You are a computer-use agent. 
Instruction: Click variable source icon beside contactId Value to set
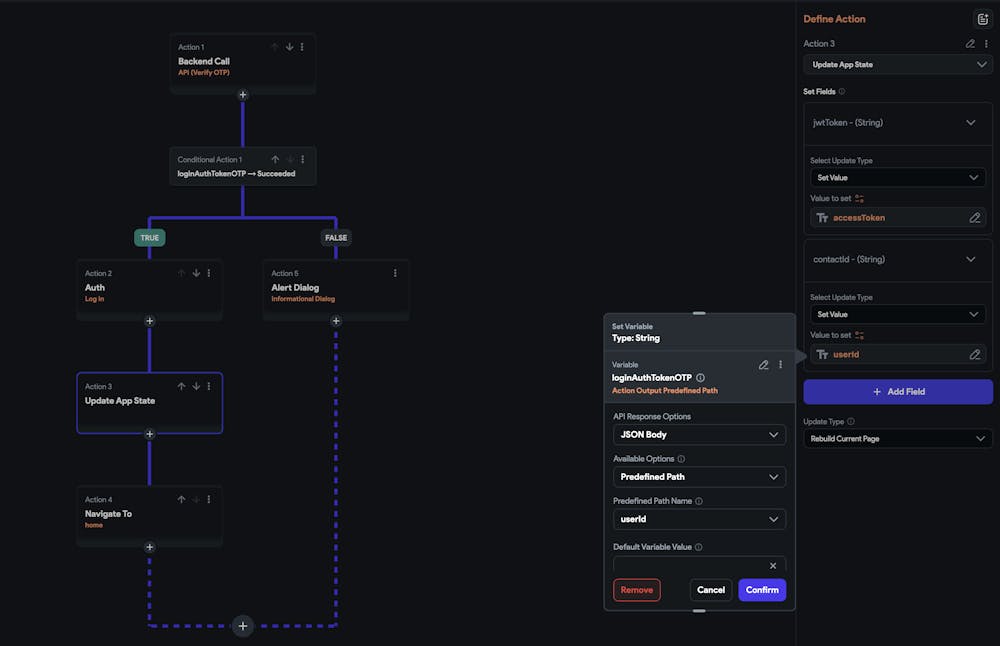860,335
